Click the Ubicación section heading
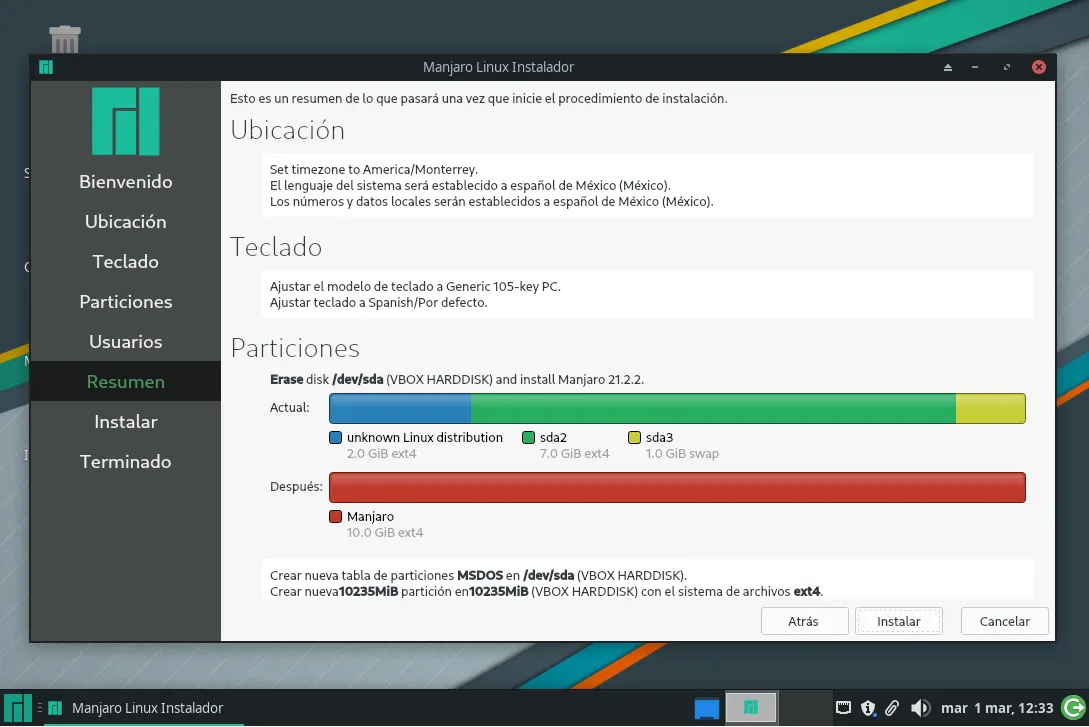Viewport: 1089px width, 727px height. (288, 131)
